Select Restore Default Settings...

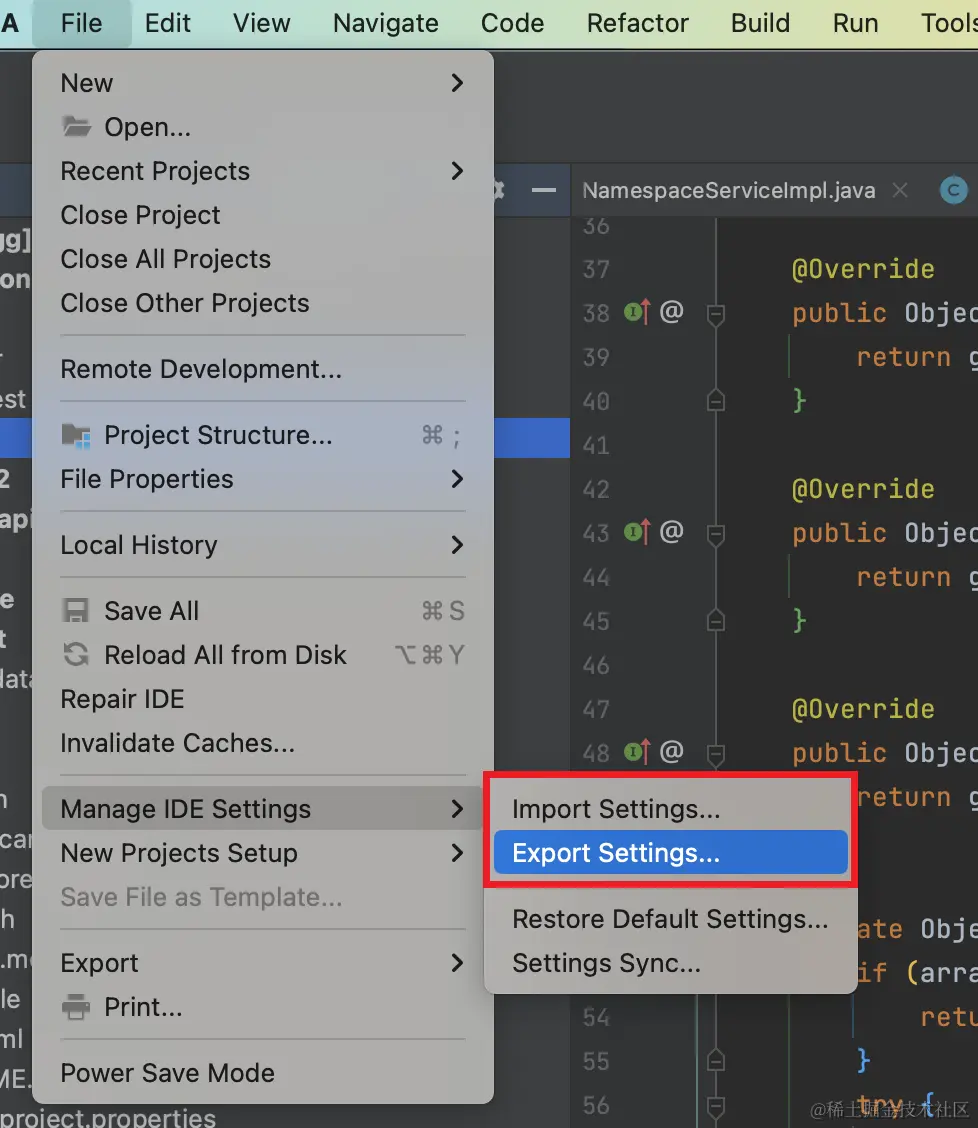click(x=670, y=919)
